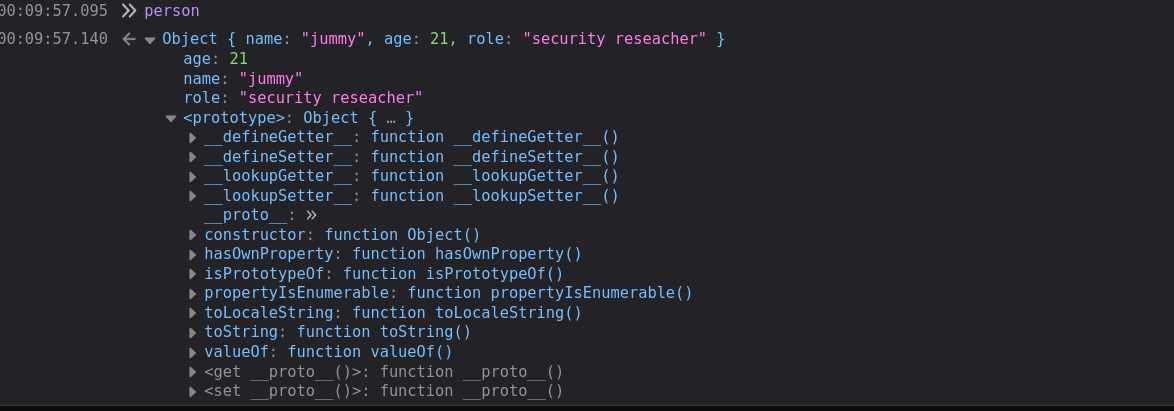Expand the <set __proto__()> entry arrow
Screen dimensions: 1174x411
point(192,392)
